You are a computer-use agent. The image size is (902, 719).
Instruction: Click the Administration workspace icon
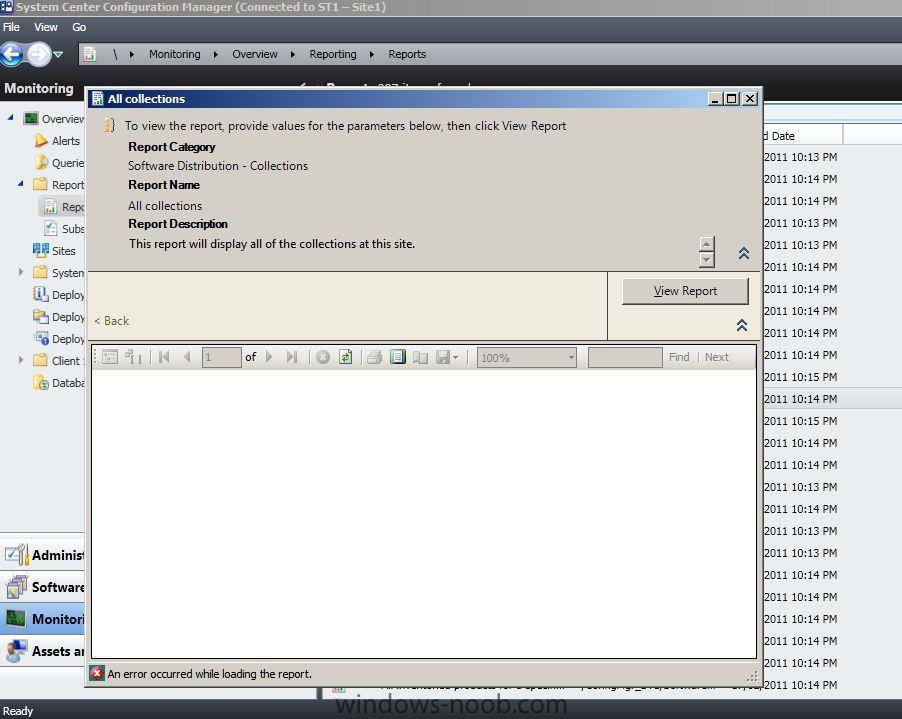[16, 554]
